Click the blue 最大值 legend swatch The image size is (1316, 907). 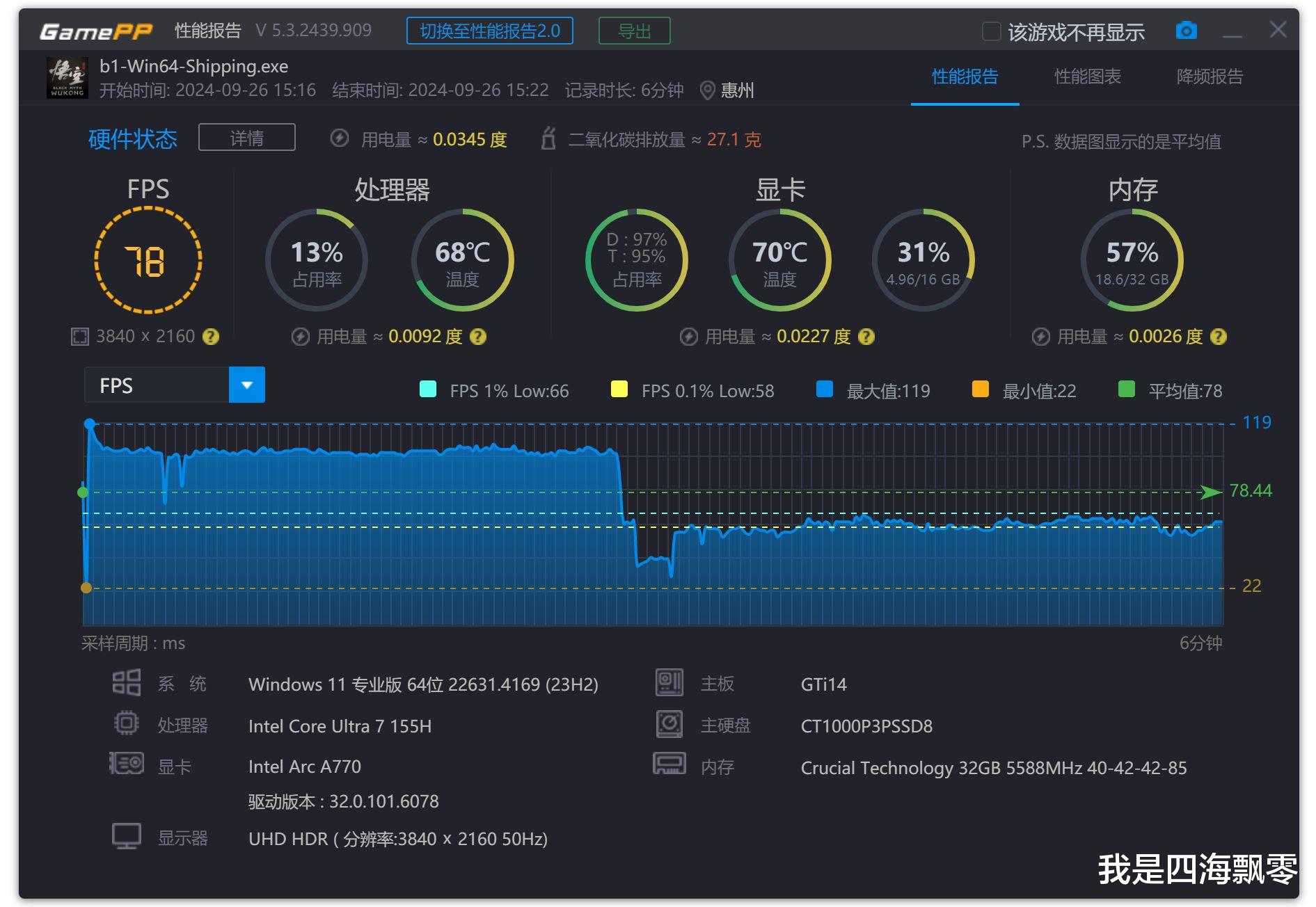[x=825, y=389]
